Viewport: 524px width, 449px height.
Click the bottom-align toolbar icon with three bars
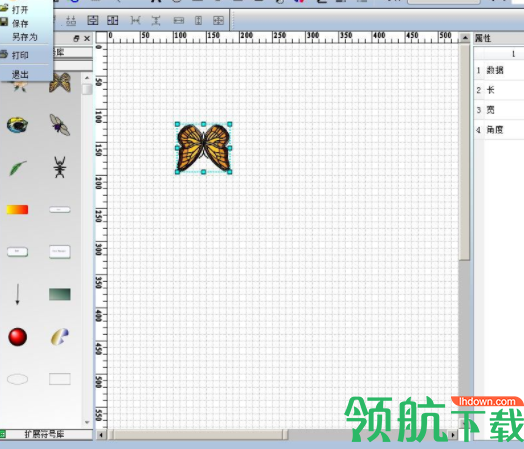pos(71,21)
